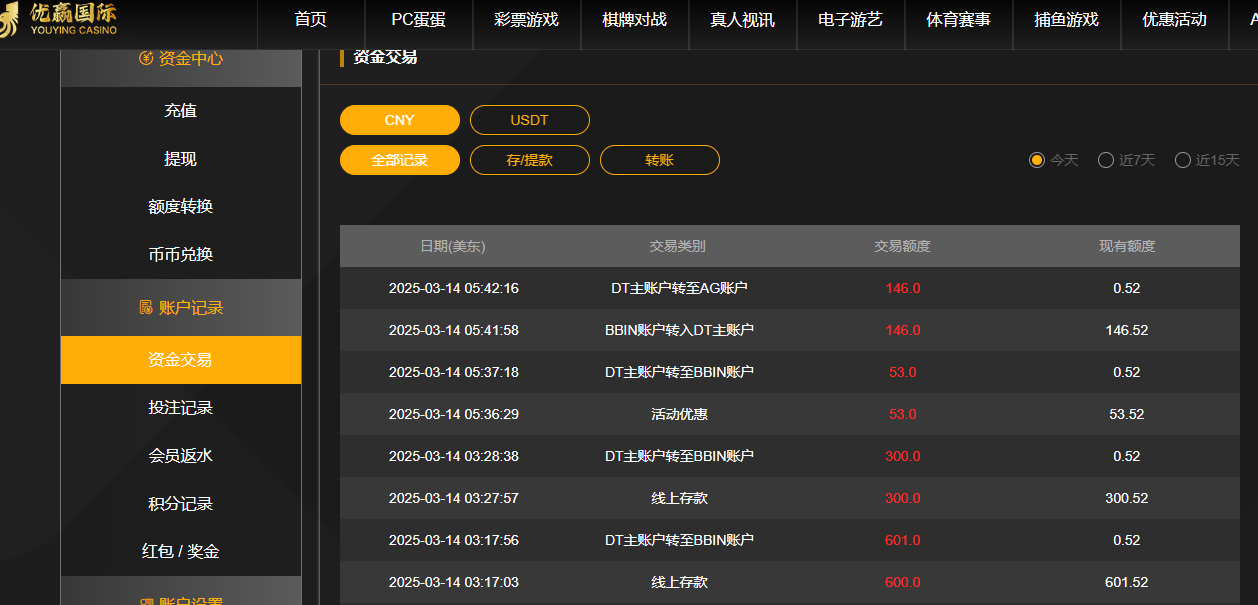1258x605 pixels.
Task: Open the 投注记录 sidebar link
Action: coord(181,408)
